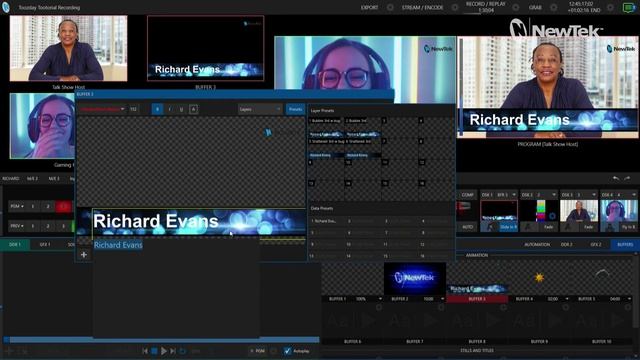
Task: Open RECORD / REPLAY settings gear
Action: (516, 7)
